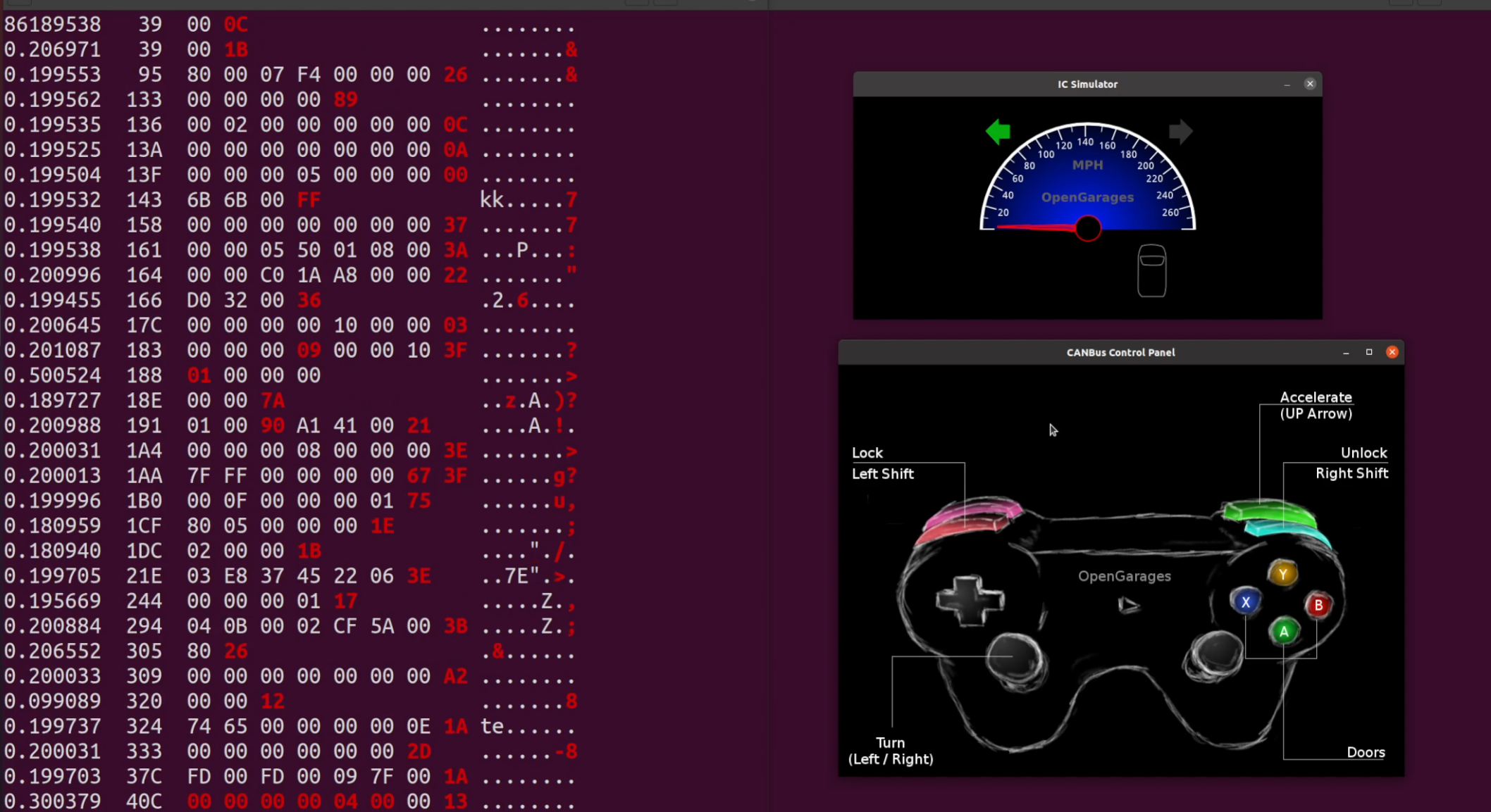Image resolution: width=1491 pixels, height=812 pixels.
Task: Click the CANBus Control Panel title bar
Action: point(1120,352)
